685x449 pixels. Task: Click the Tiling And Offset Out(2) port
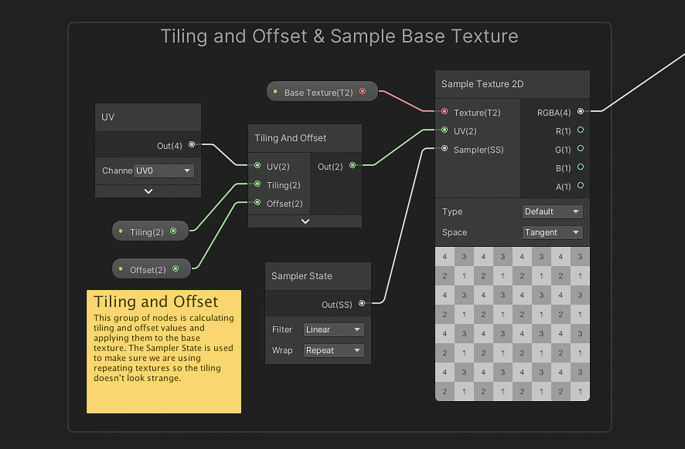[x=352, y=166]
